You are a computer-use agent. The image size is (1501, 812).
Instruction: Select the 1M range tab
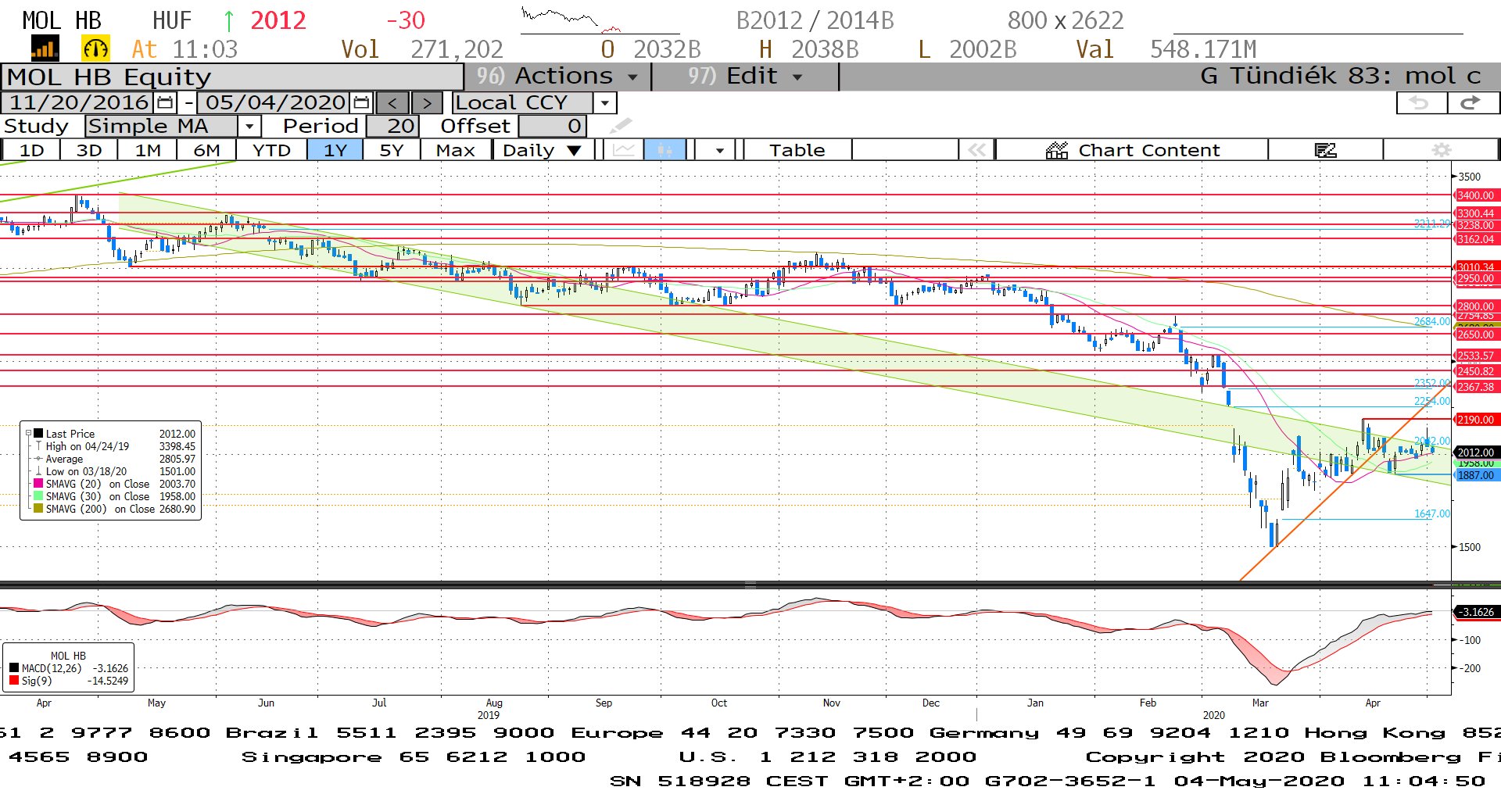148,149
